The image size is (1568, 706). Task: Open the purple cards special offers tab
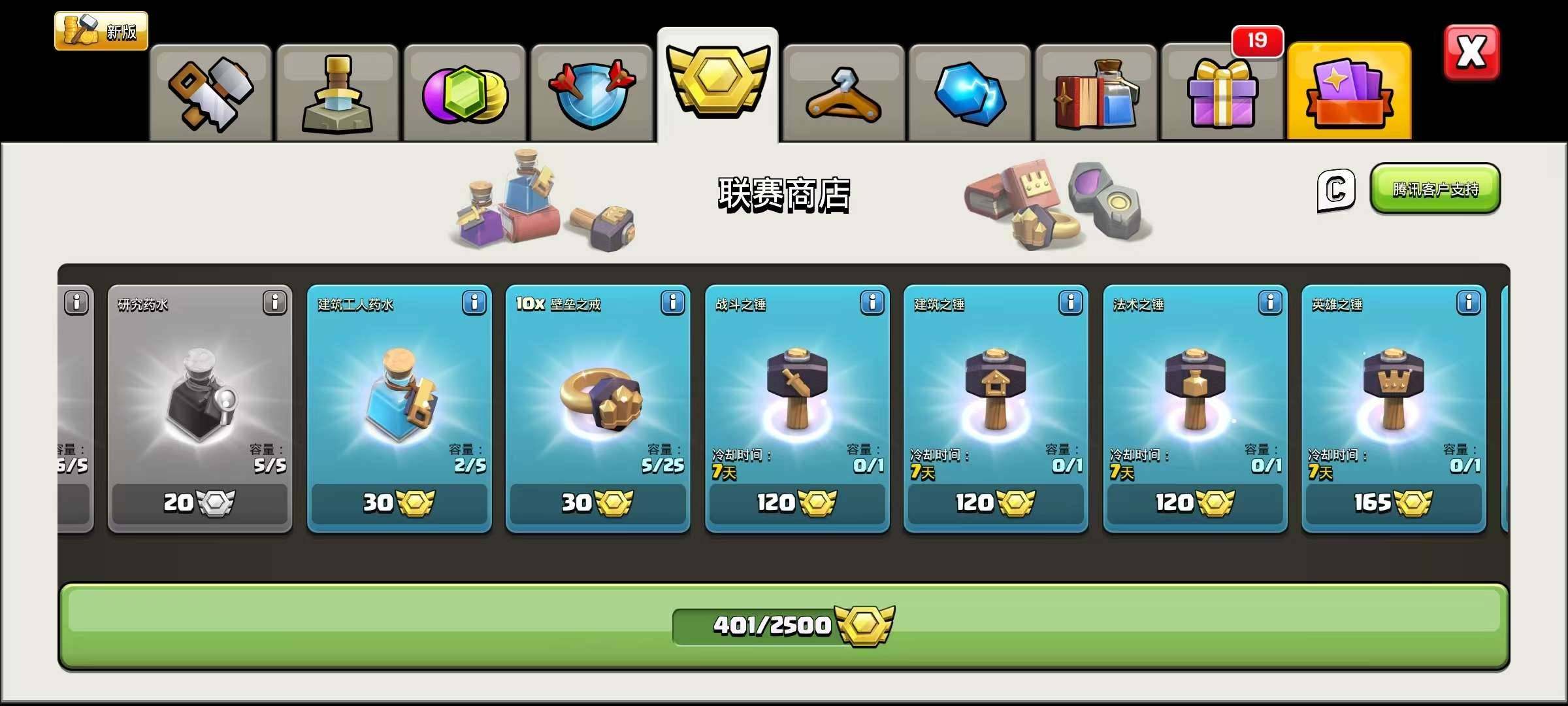(1349, 92)
